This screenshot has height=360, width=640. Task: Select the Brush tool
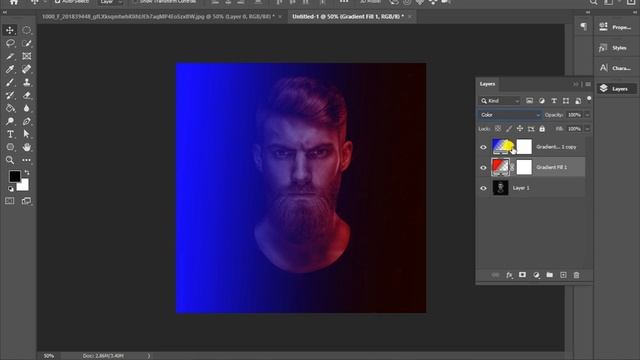[10, 82]
